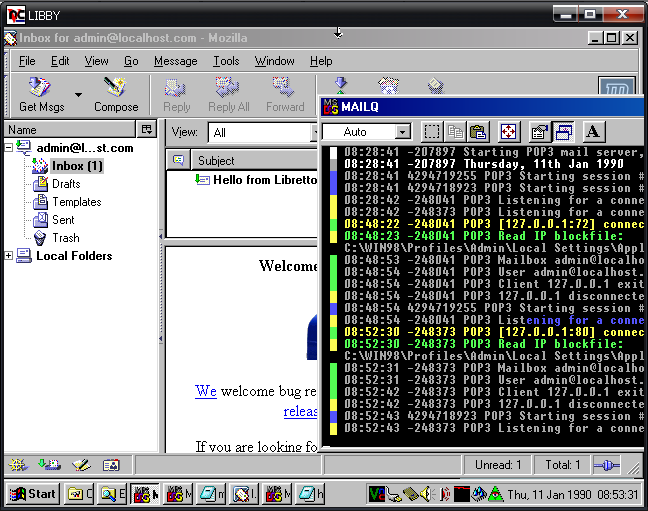The height and width of the screenshot is (511, 648).
Task: Click the Font 'A' icon in MAILQ
Action: [x=593, y=132]
